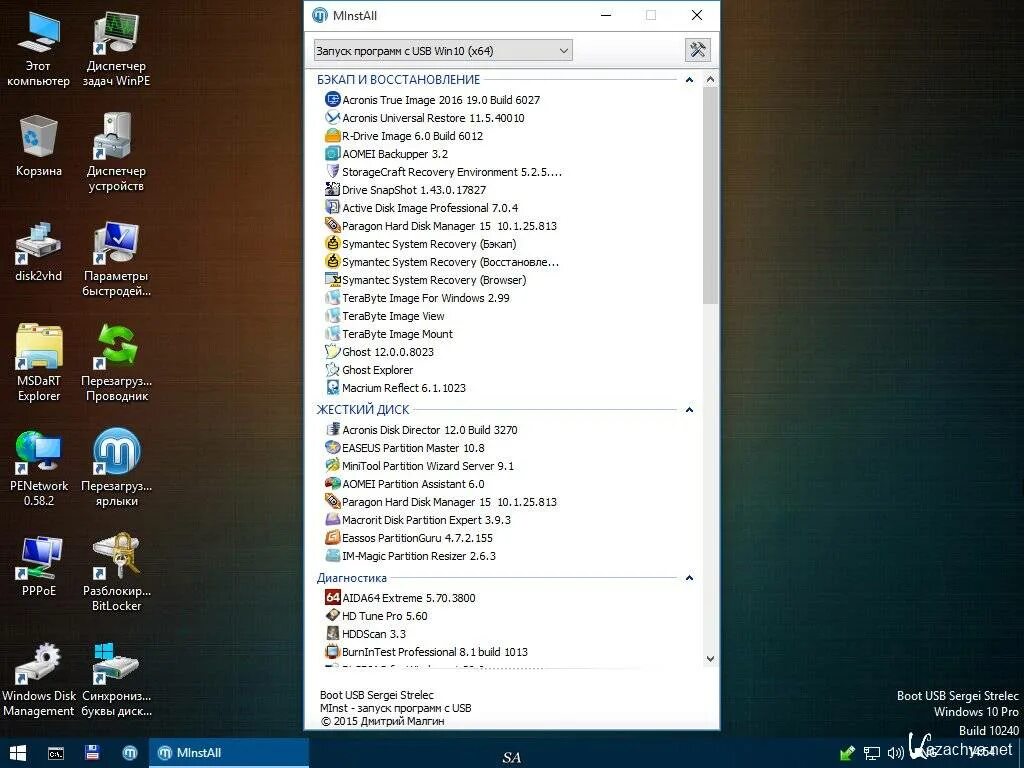
Task: Click the MInstAll list scrollbar thumb
Action: coord(711,195)
